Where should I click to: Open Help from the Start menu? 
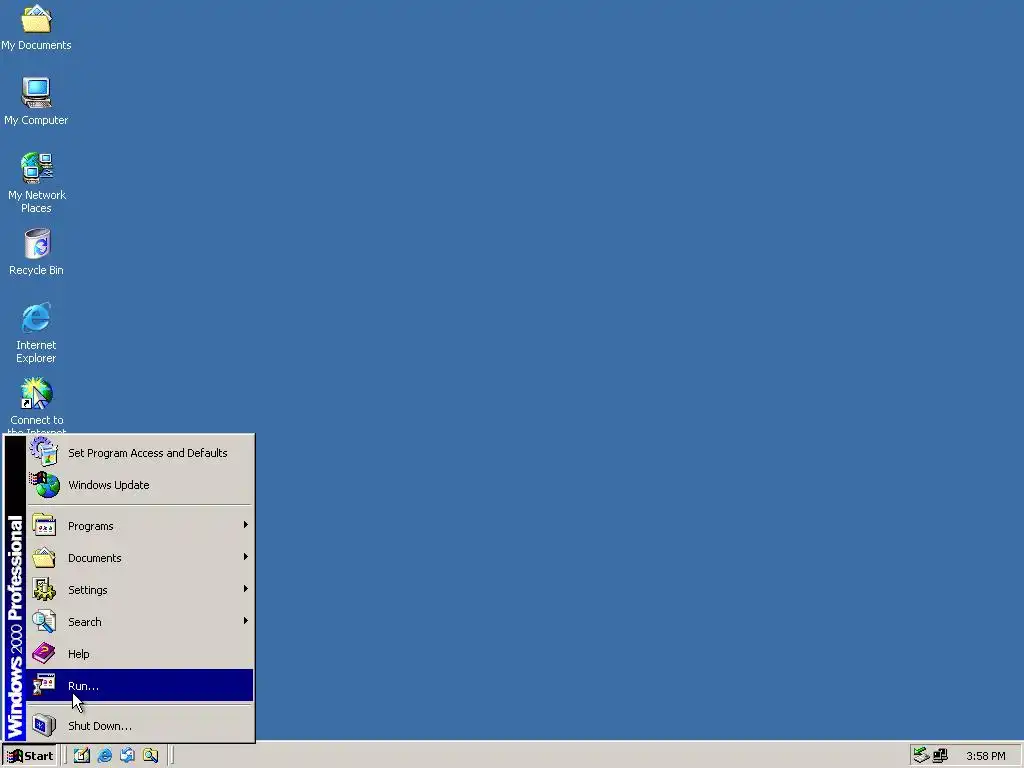140,654
